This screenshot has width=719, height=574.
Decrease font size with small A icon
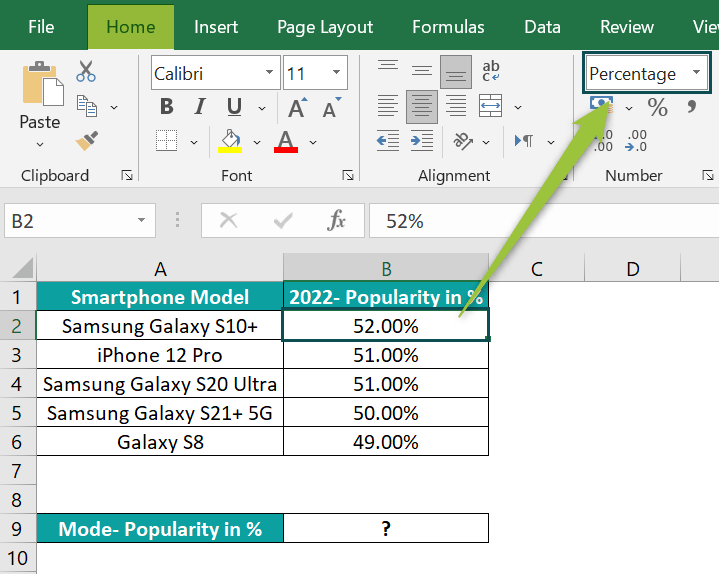[x=331, y=107]
